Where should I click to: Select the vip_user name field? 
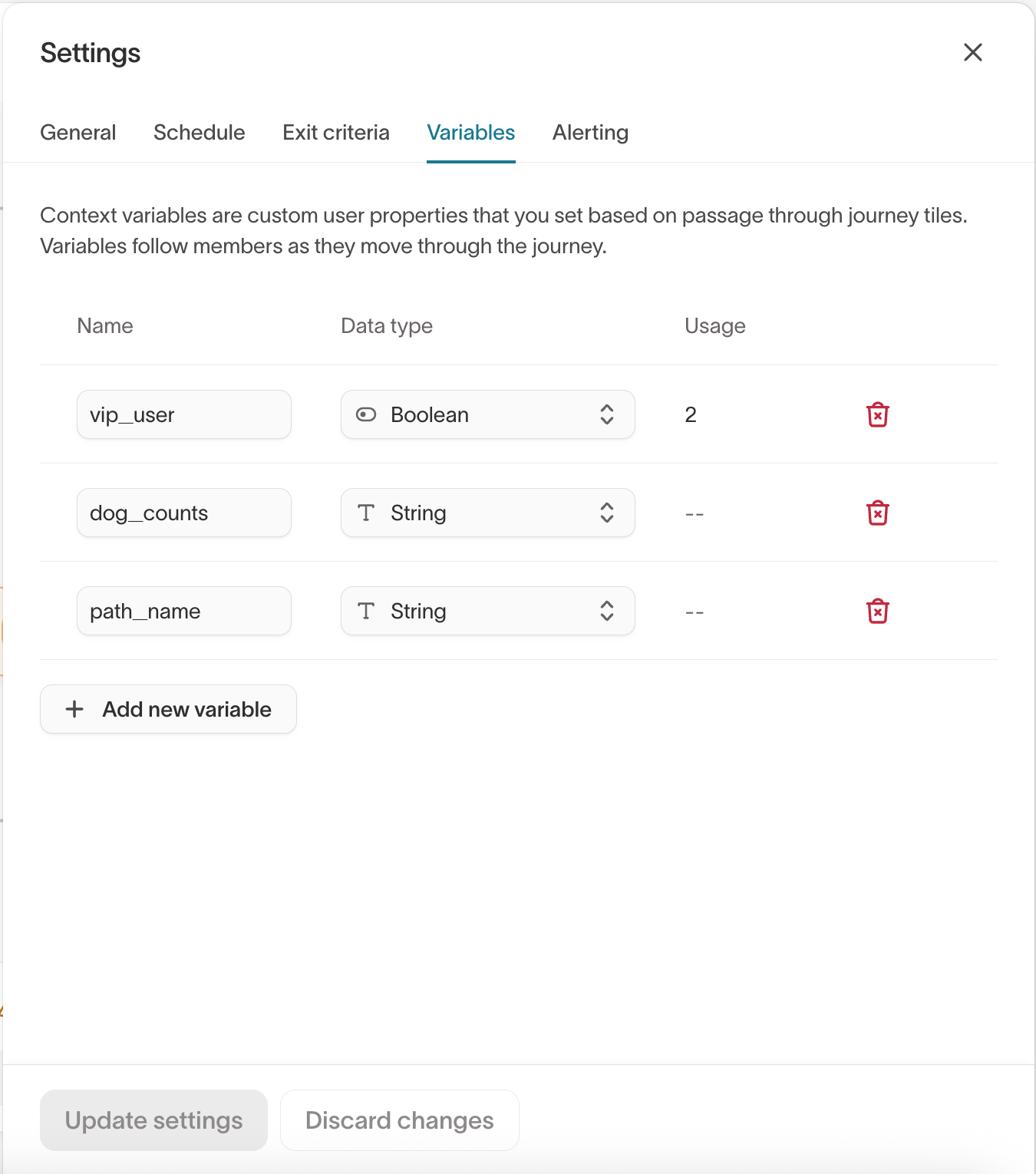[x=184, y=414]
